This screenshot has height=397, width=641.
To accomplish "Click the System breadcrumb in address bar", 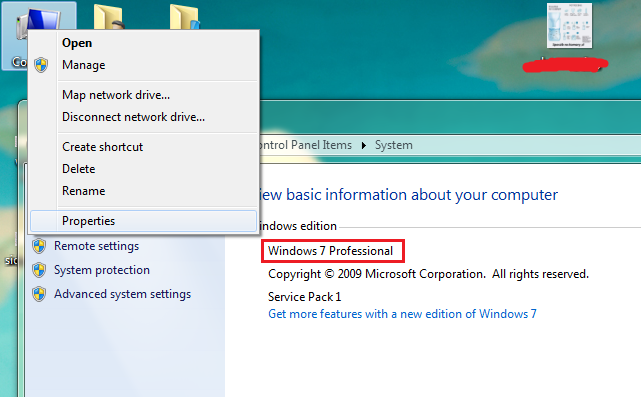I will (x=394, y=145).
